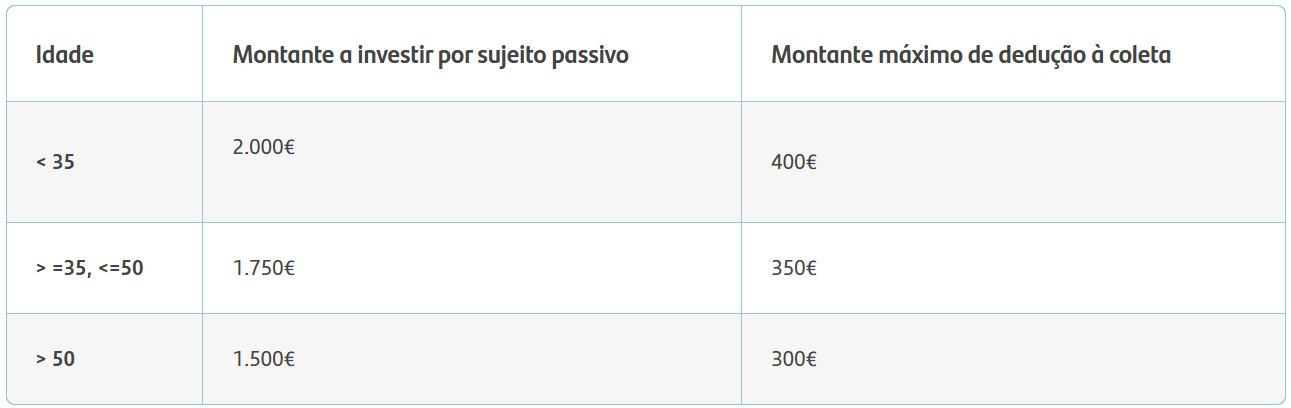Image resolution: width=1291 pixels, height=408 pixels.
Task: Select the 2.000€ investment amount
Action: click(x=264, y=147)
